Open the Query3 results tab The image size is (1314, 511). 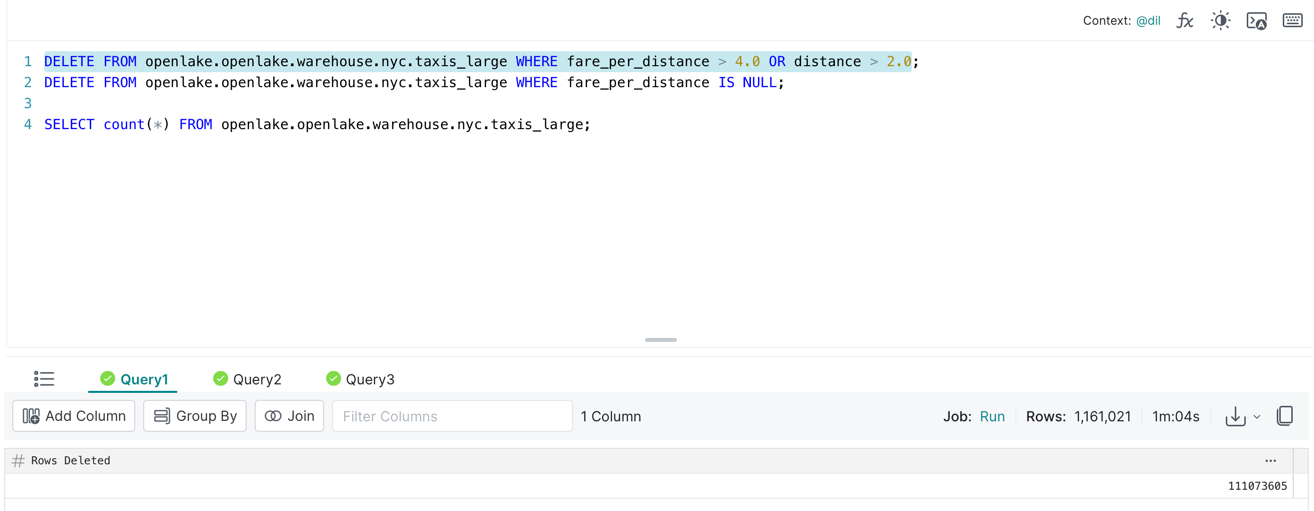pos(360,379)
